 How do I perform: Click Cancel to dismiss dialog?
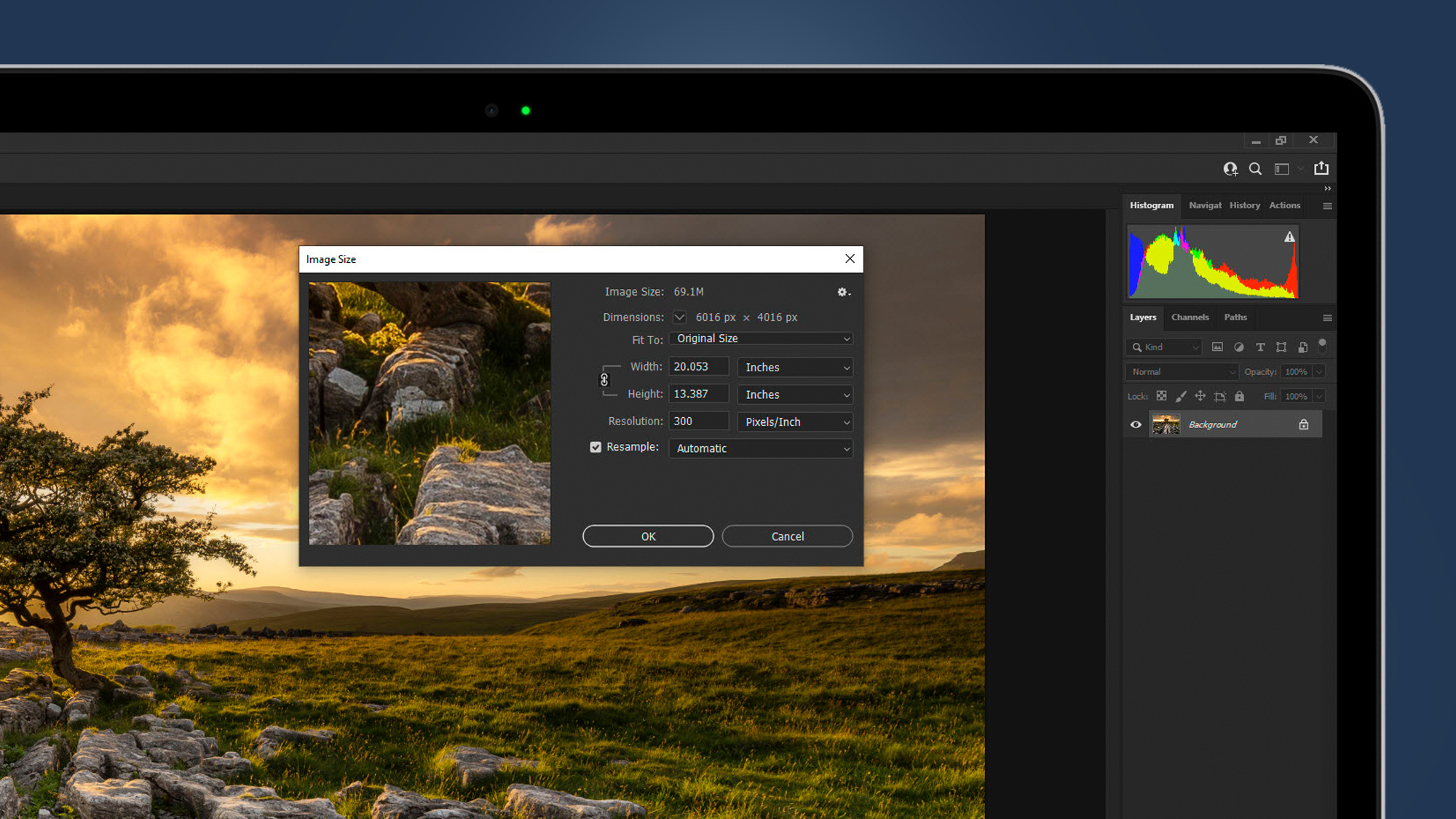click(x=787, y=536)
